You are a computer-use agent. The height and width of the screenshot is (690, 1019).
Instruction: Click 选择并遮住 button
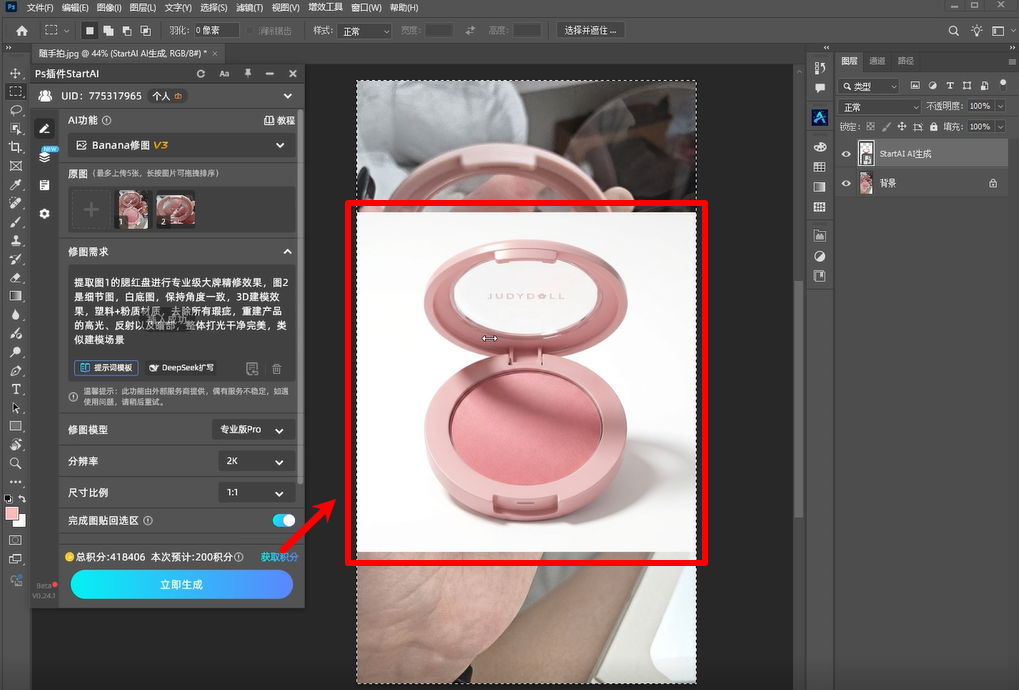coord(590,31)
